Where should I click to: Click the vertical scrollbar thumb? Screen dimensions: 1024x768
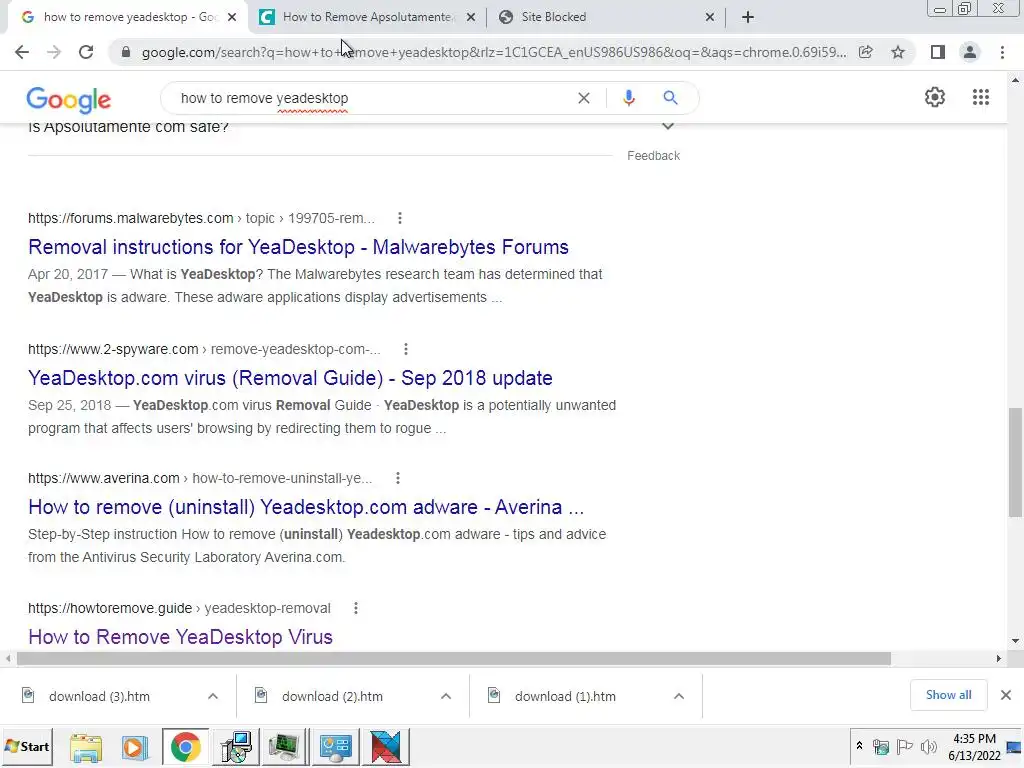pos(1015,462)
